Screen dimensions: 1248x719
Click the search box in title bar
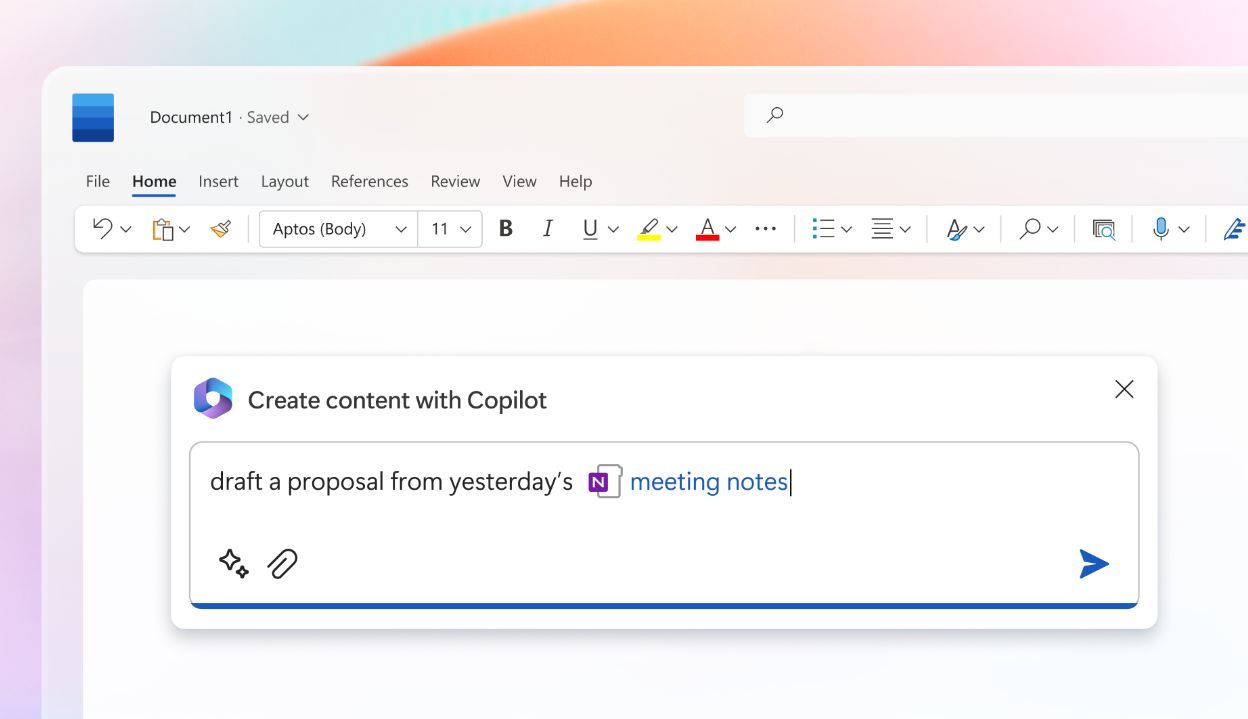click(996, 116)
